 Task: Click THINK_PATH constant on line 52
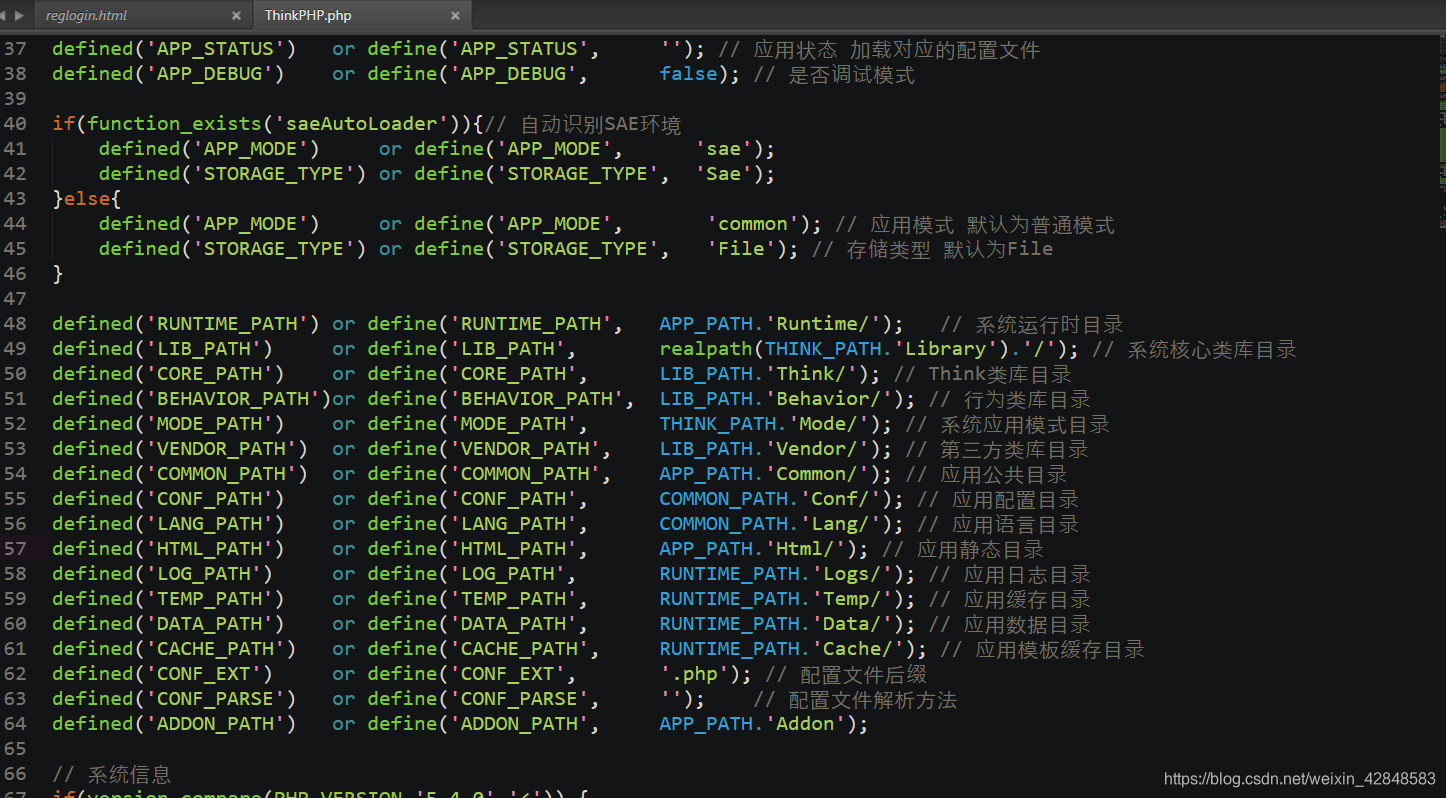click(717, 424)
